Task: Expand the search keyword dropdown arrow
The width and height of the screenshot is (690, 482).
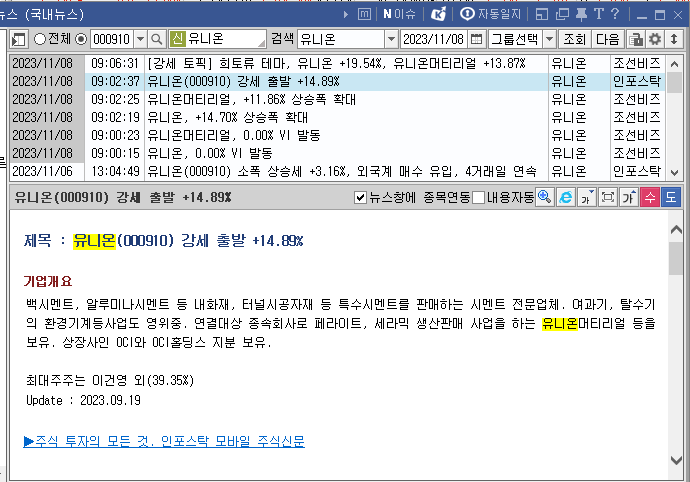Action: [391, 39]
